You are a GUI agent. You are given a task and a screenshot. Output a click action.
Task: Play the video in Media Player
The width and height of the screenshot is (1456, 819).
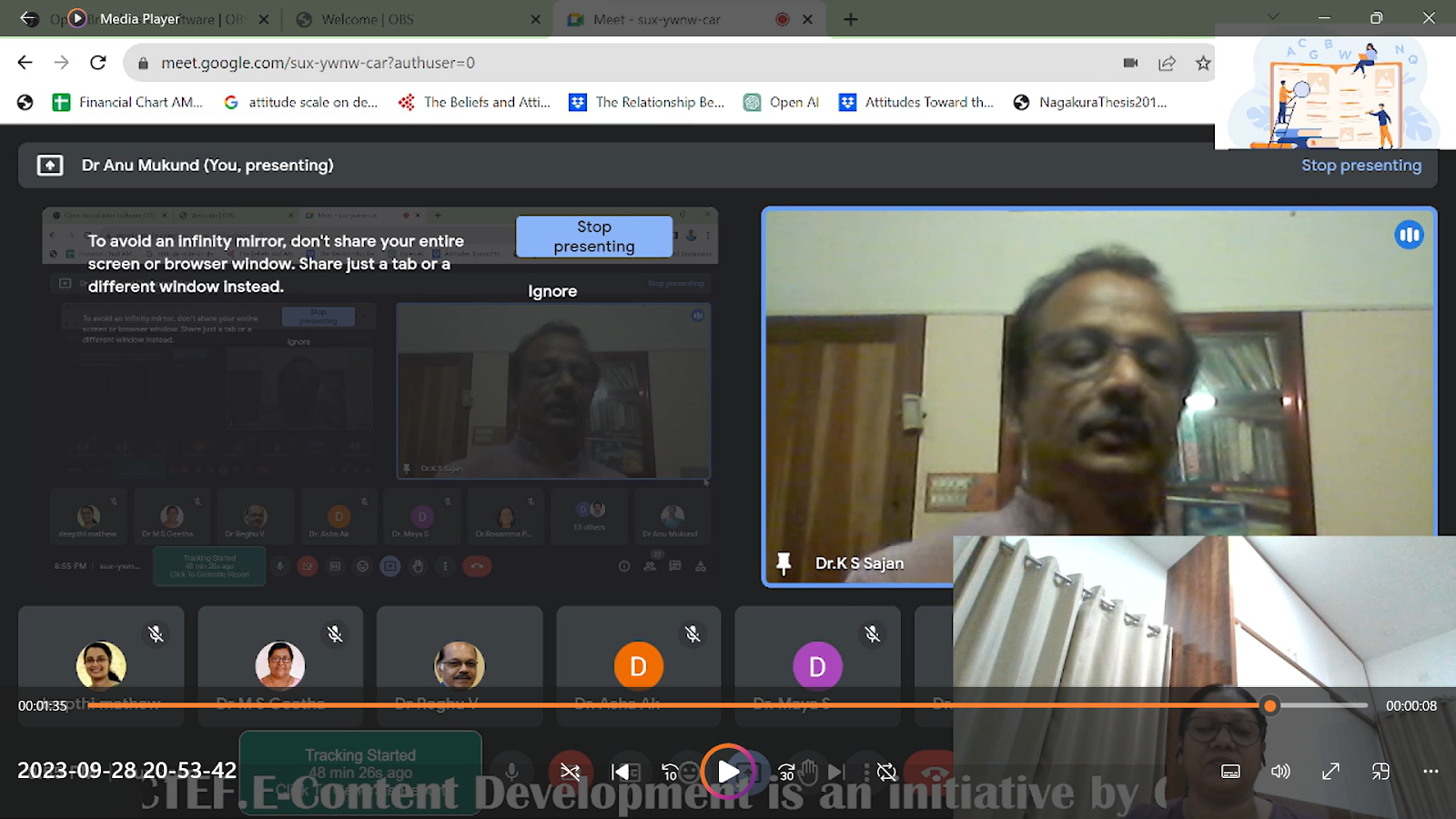point(729,772)
